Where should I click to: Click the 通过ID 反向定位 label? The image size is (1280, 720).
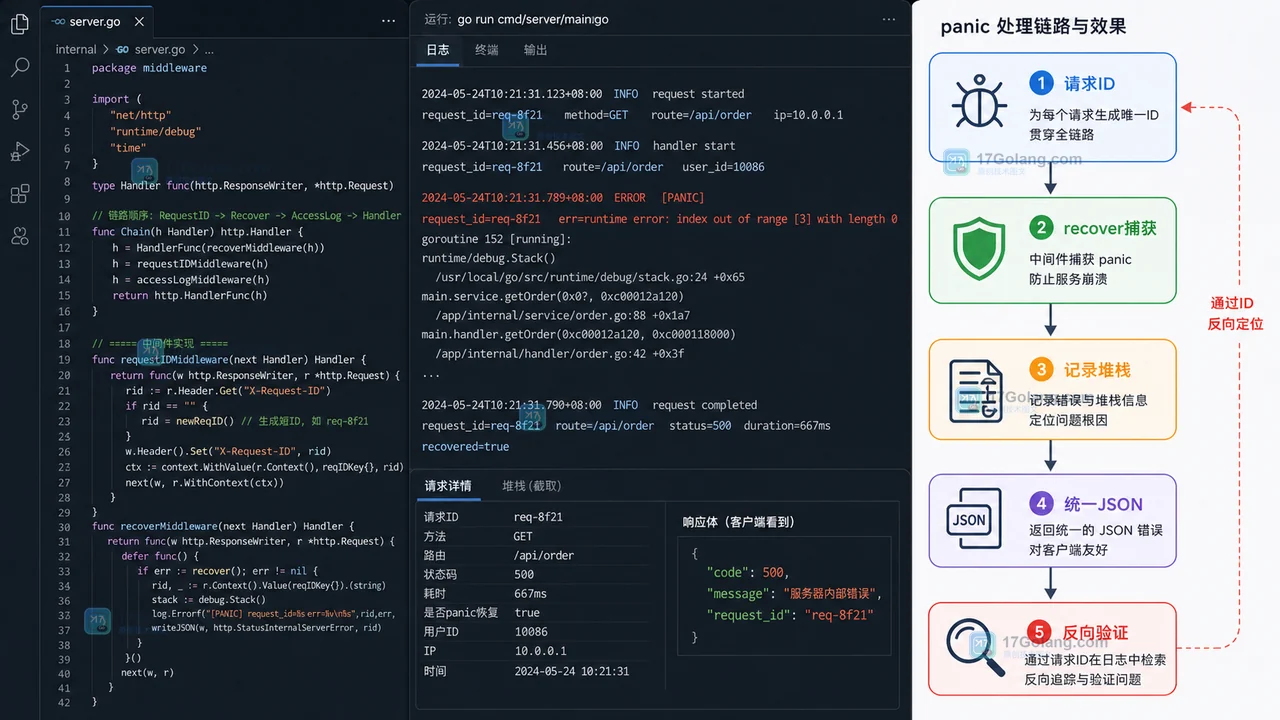coord(1236,314)
